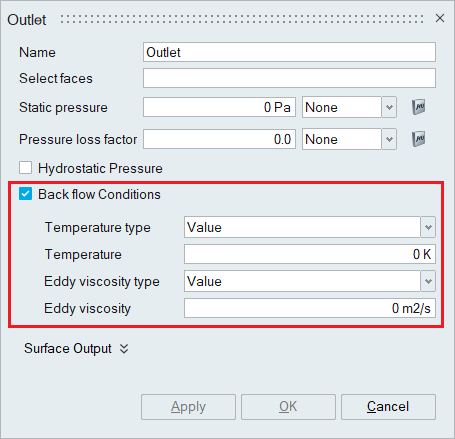Close the Outlet dialog with X

pos(440,18)
